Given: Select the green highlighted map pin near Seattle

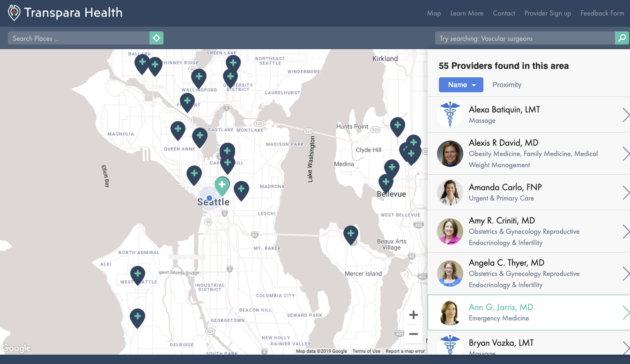Looking at the screenshot, I should click(222, 186).
